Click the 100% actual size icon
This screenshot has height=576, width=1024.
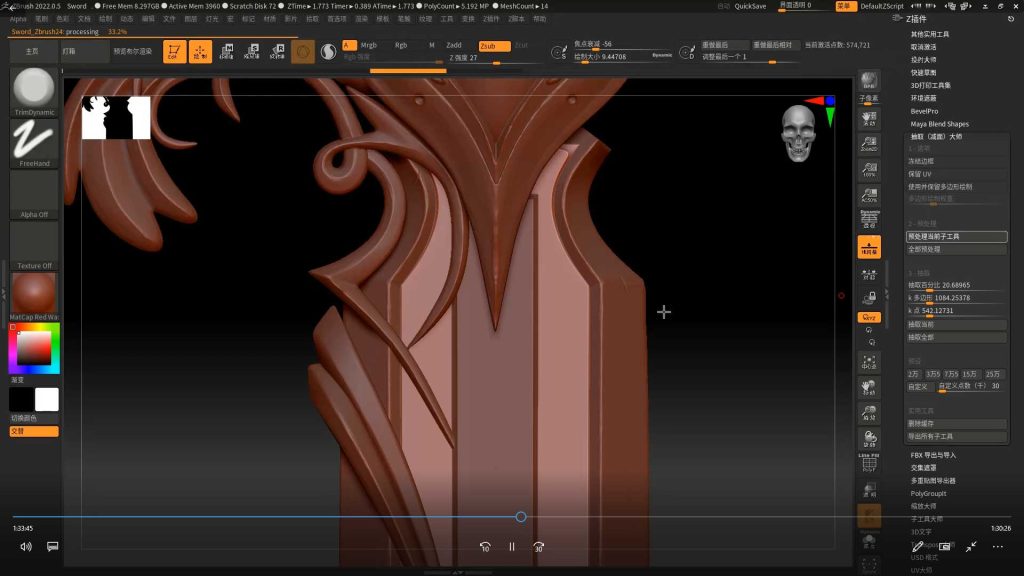869,170
